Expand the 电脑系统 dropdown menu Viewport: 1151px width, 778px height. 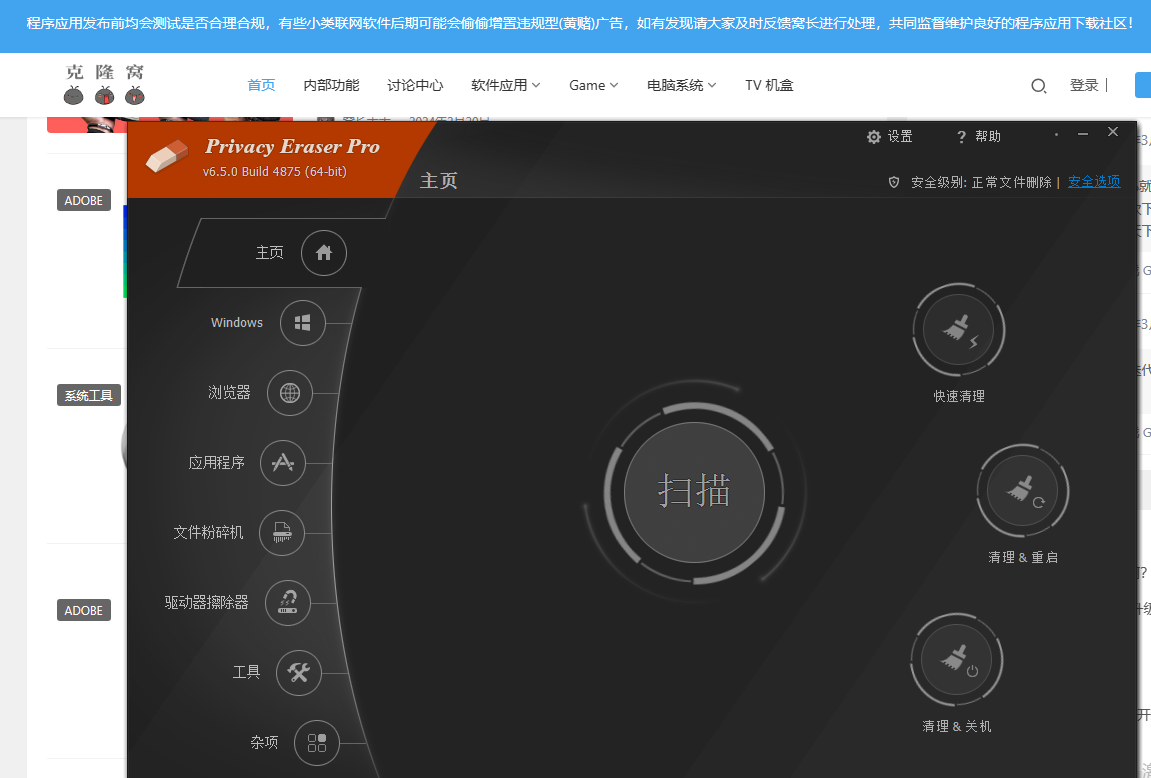click(681, 85)
